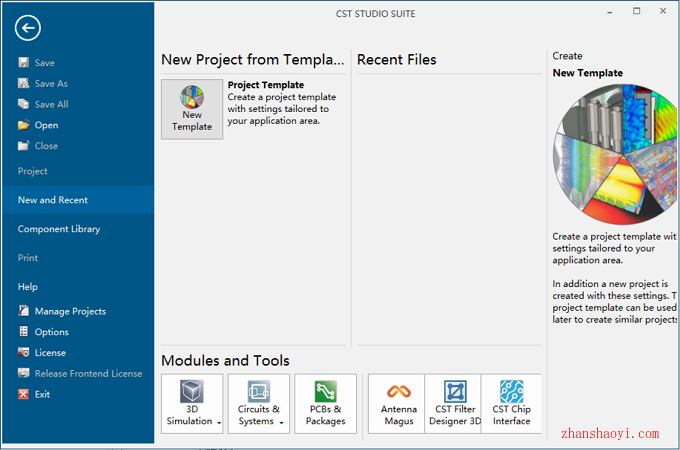Viewport: 680px width, 450px height.
Task: Click the License icon
Action: pyautogui.click(x=23, y=352)
